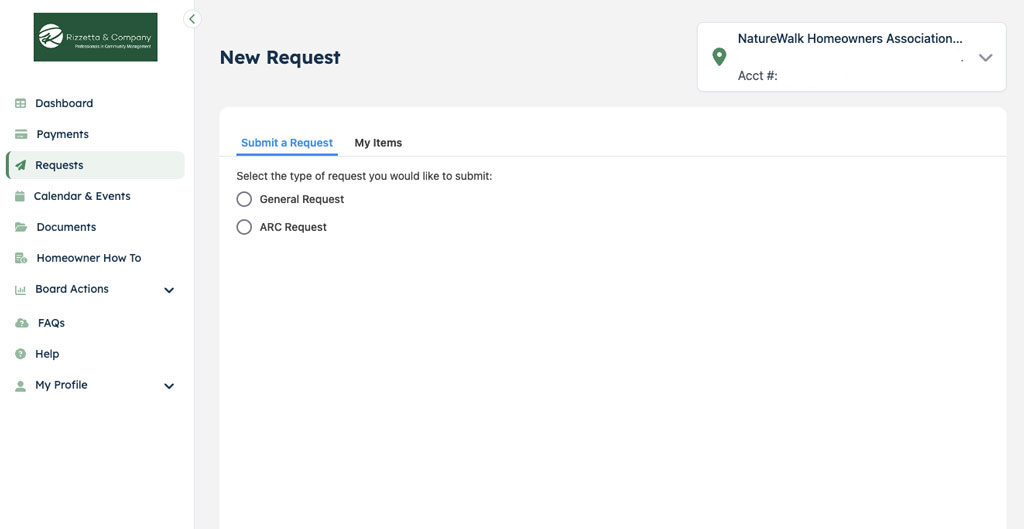Click the Requests paper plane icon
The image size is (1024, 529).
[x=20, y=165]
